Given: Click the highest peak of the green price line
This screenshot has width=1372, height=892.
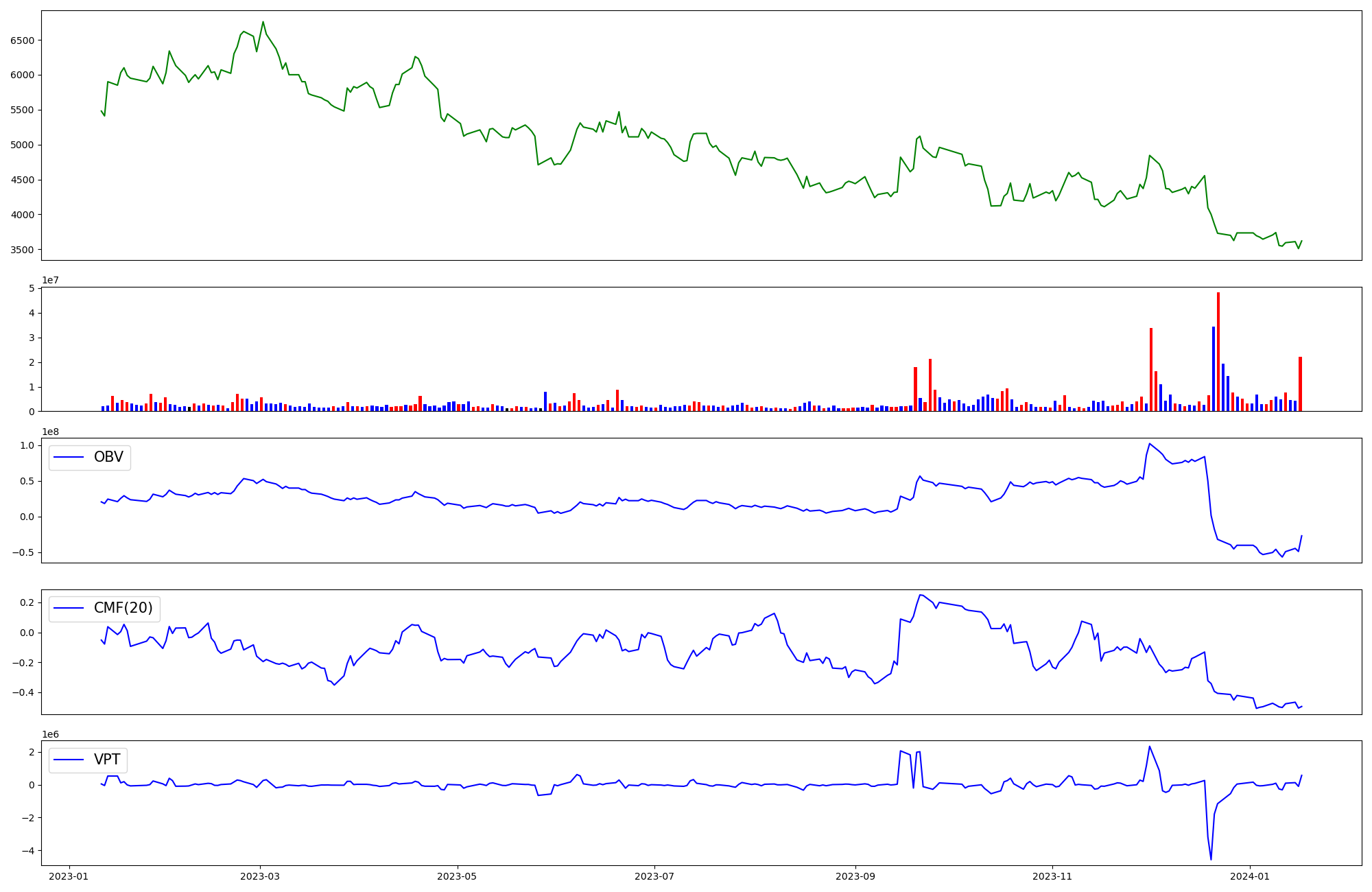Looking at the screenshot, I should (263, 22).
